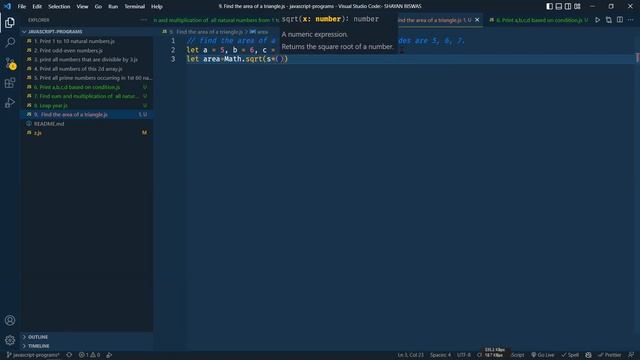
Task: Open the Manage gear icon
Action: coord(10,340)
